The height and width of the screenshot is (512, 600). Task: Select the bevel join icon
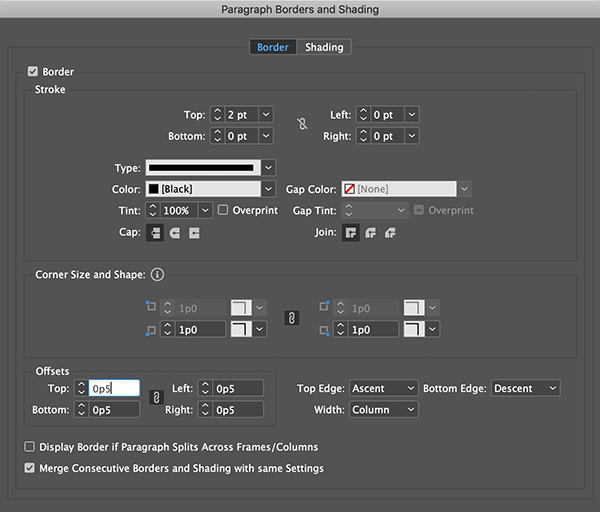[x=390, y=233]
